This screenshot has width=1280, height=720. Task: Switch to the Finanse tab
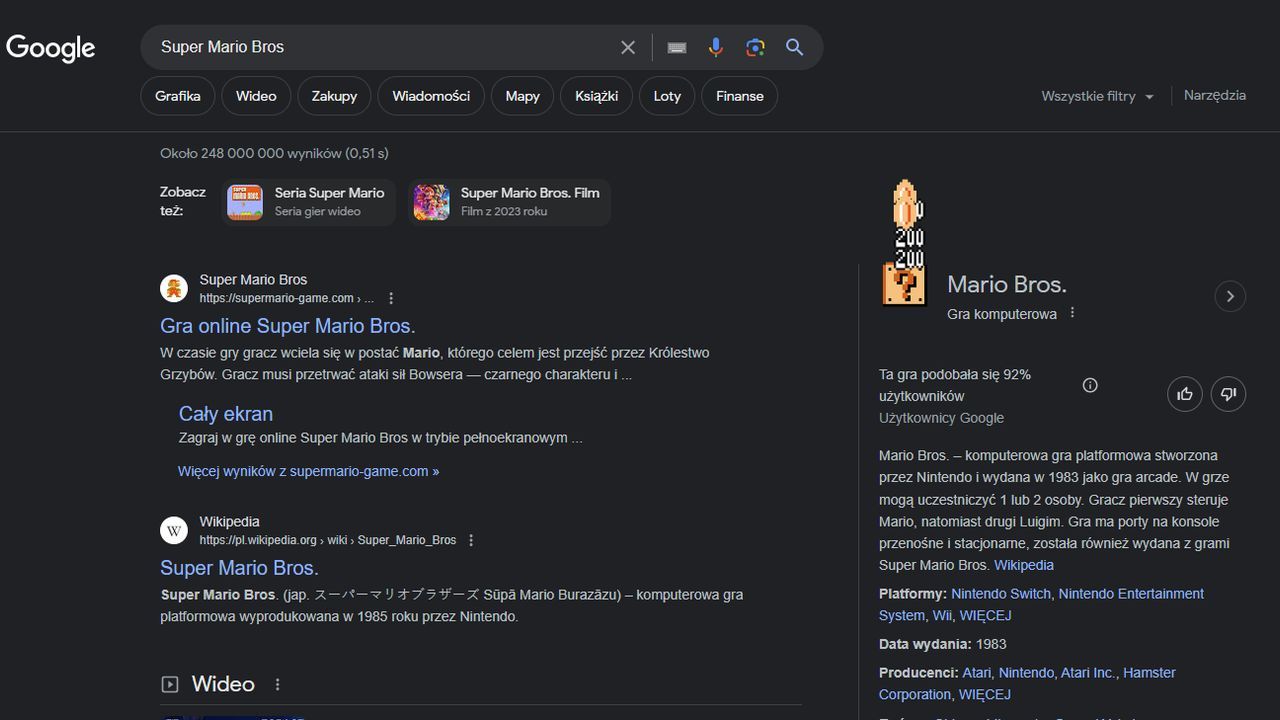point(740,96)
